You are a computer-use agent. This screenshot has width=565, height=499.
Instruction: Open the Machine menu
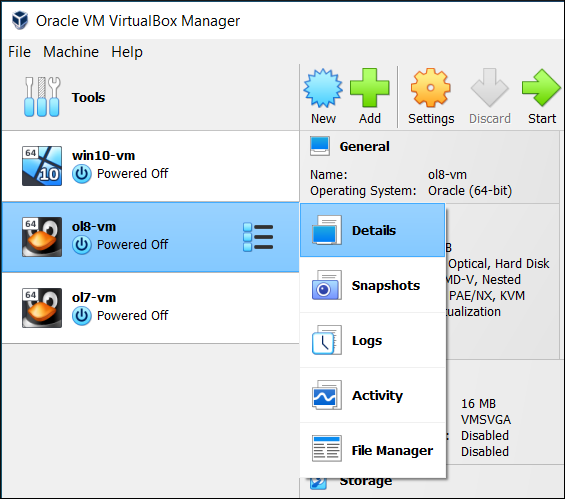tap(71, 52)
